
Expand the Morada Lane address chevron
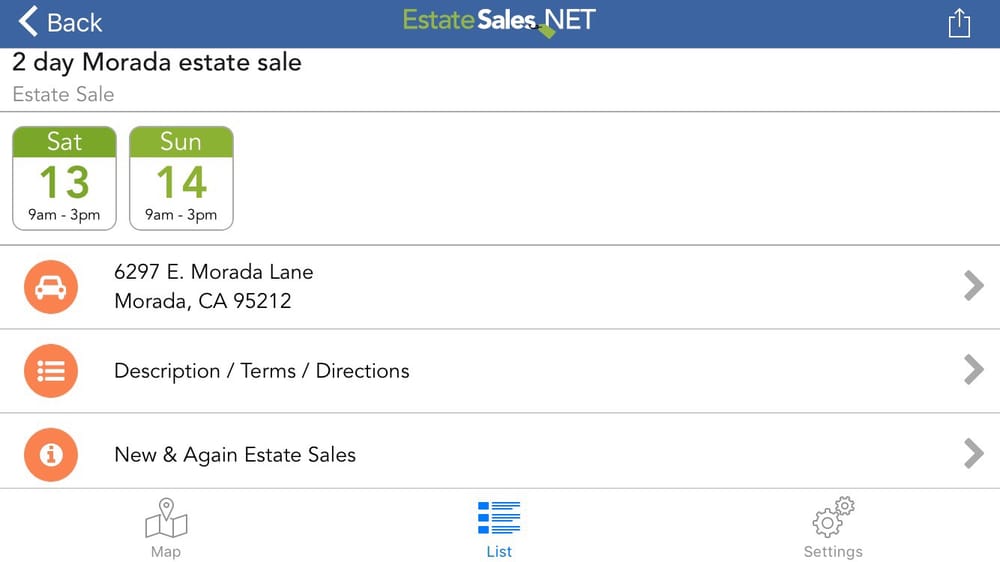click(x=973, y=286)
